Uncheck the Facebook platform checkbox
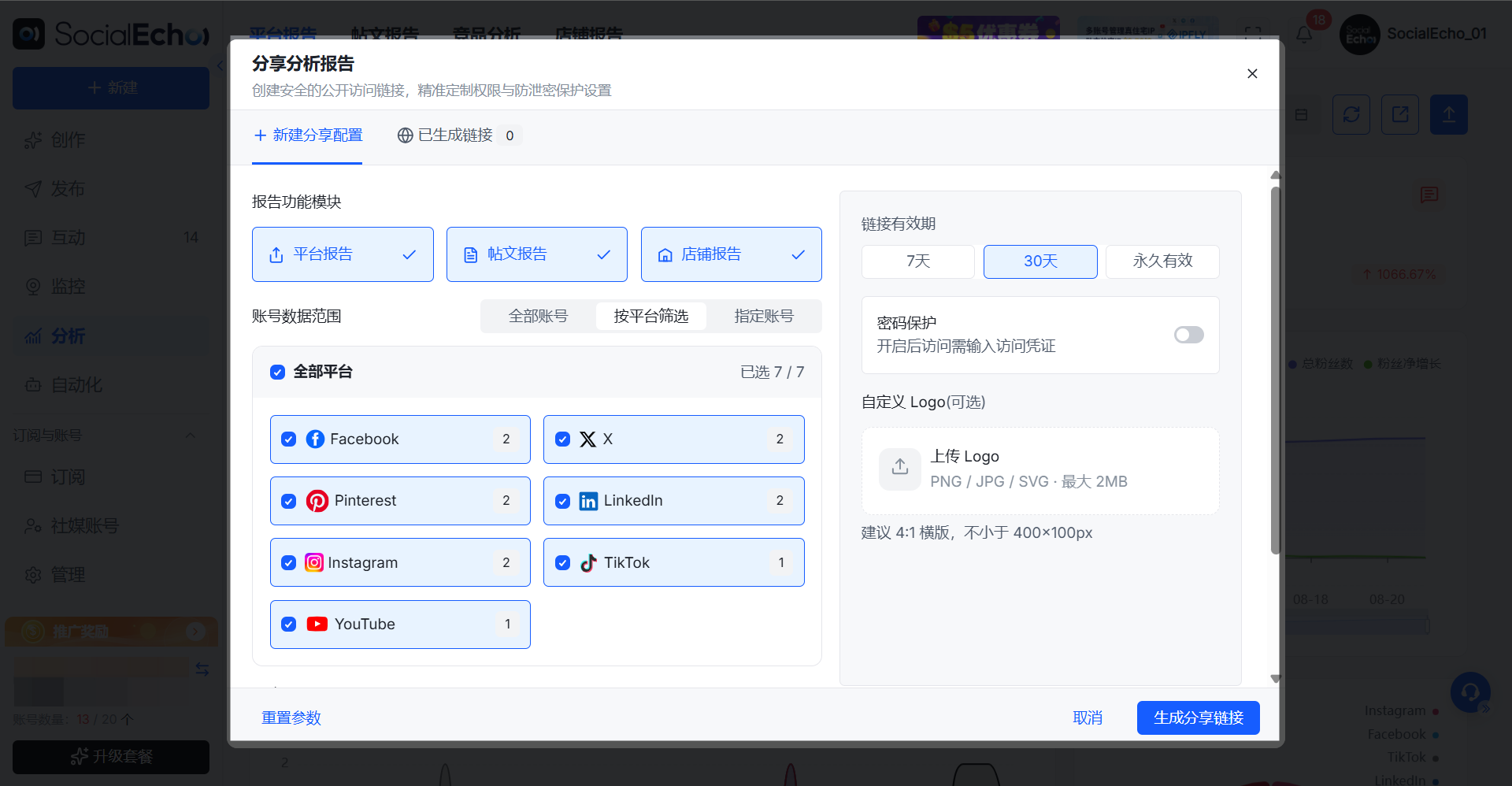Screen dimensions: 1512x786 coord(289,439)
